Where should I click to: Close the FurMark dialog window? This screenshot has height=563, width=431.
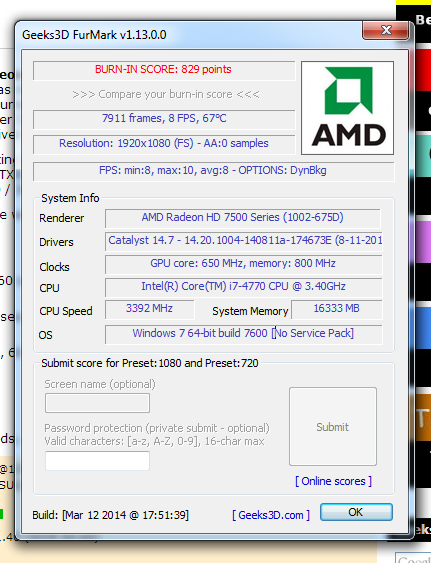point(385,30)
